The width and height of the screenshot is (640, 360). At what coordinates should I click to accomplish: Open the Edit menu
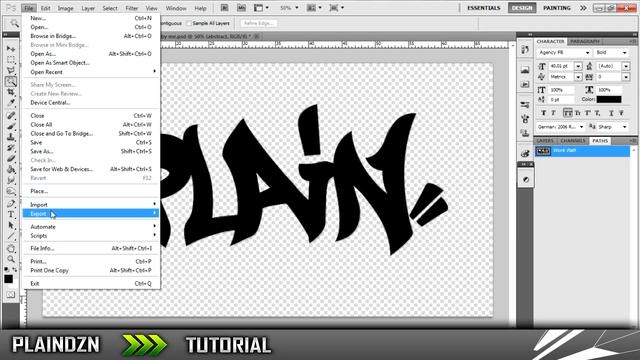coord(45,8)
